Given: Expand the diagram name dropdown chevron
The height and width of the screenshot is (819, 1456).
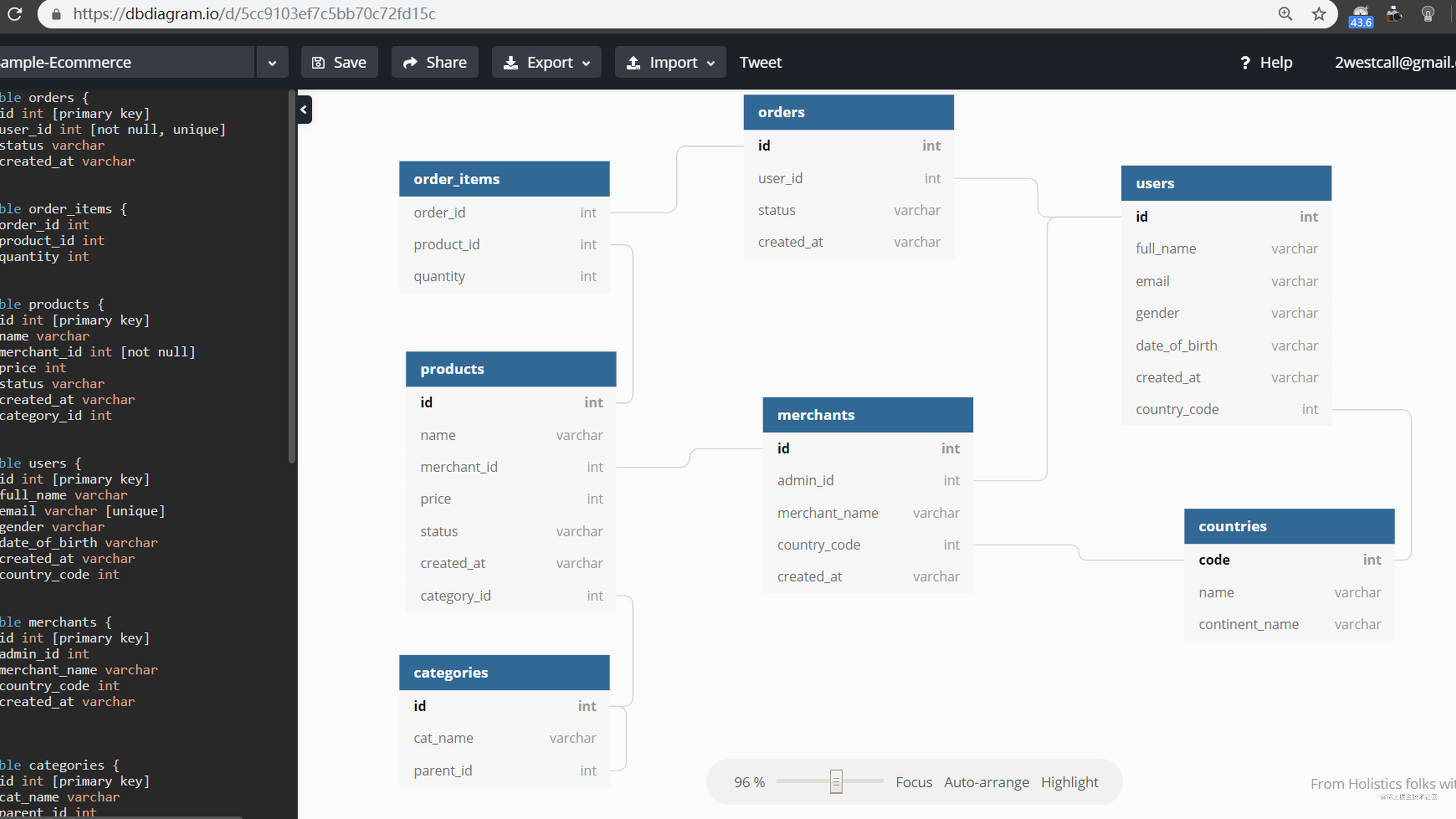Looking at the screenshot, I should click(x=272, y=62).
